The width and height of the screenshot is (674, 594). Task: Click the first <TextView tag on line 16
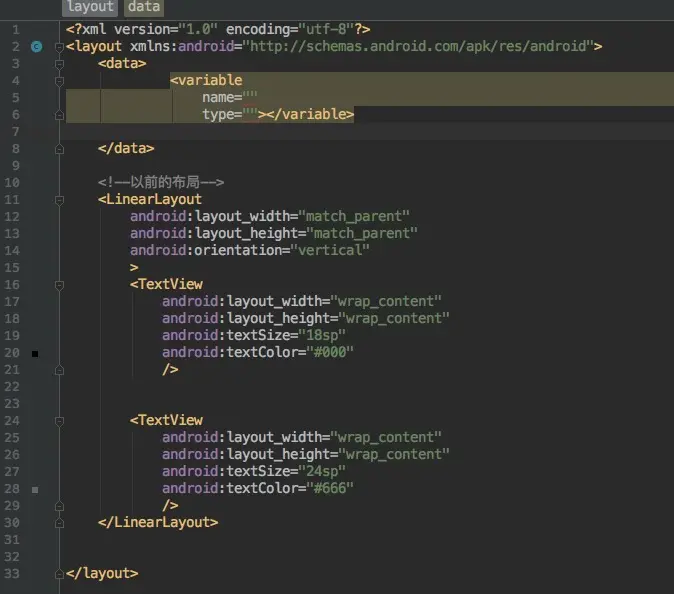click(x=166, y=284)
